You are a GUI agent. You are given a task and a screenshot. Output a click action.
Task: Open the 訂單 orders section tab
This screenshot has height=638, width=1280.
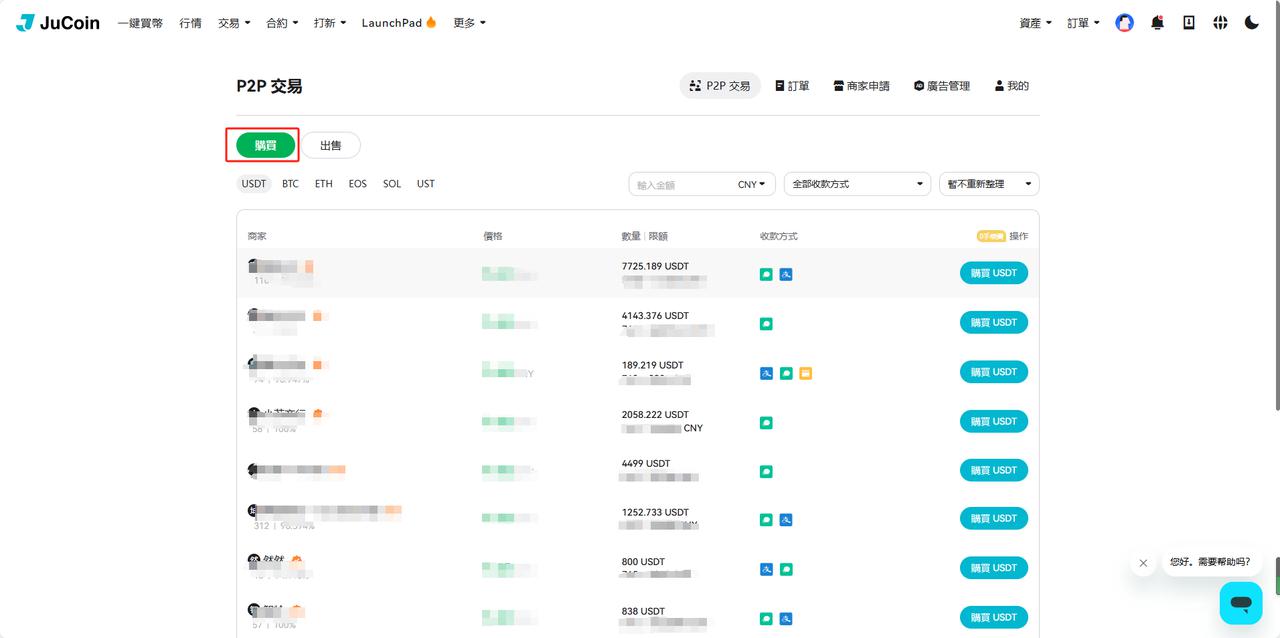coord(792,86)
